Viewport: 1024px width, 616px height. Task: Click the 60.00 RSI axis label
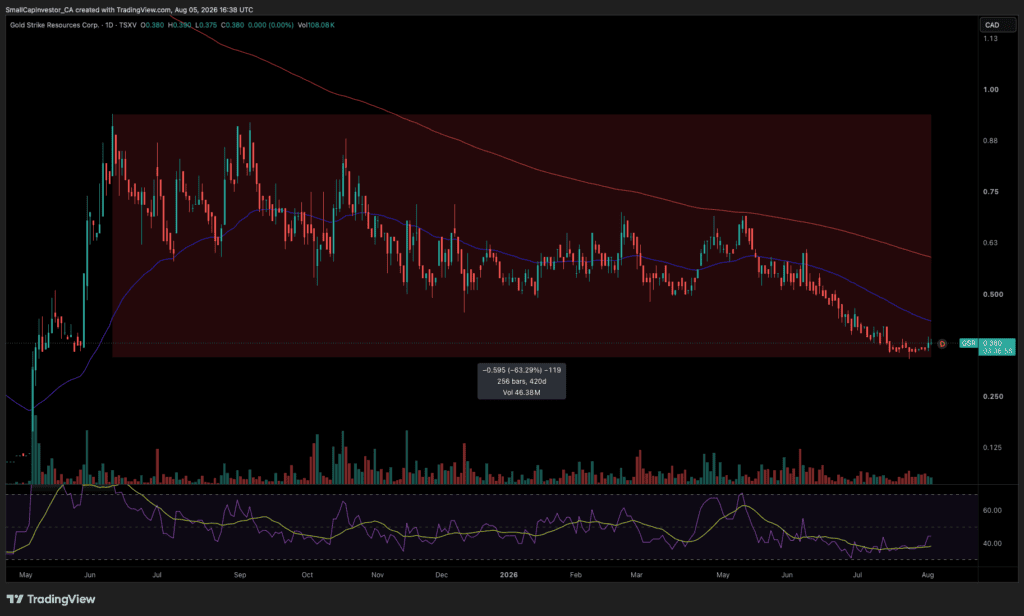pos(992,510)
